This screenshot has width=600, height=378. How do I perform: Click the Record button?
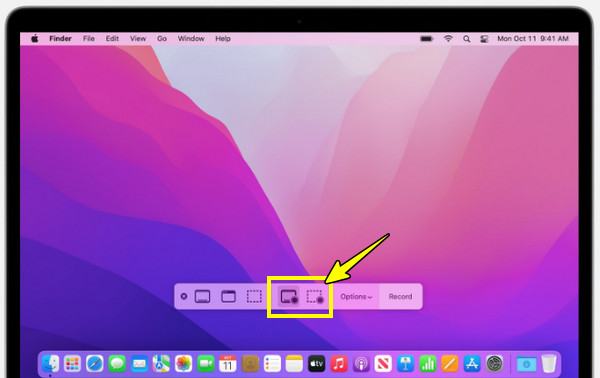click(400, 297)
